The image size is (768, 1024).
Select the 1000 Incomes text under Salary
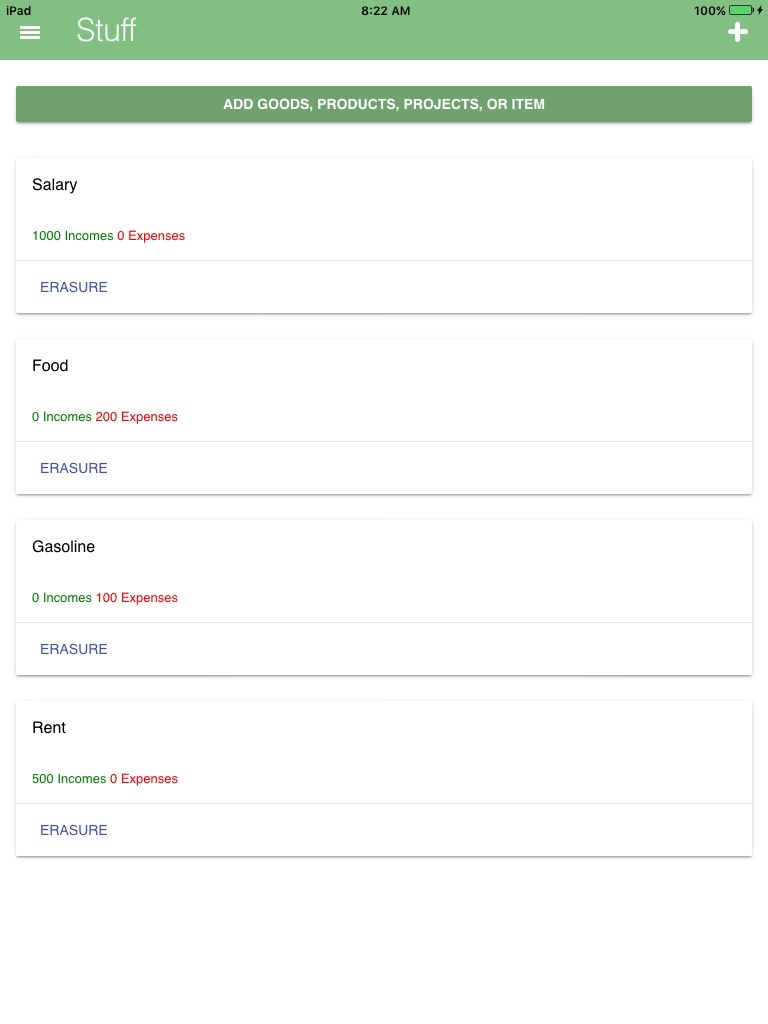tap(72, 236)
